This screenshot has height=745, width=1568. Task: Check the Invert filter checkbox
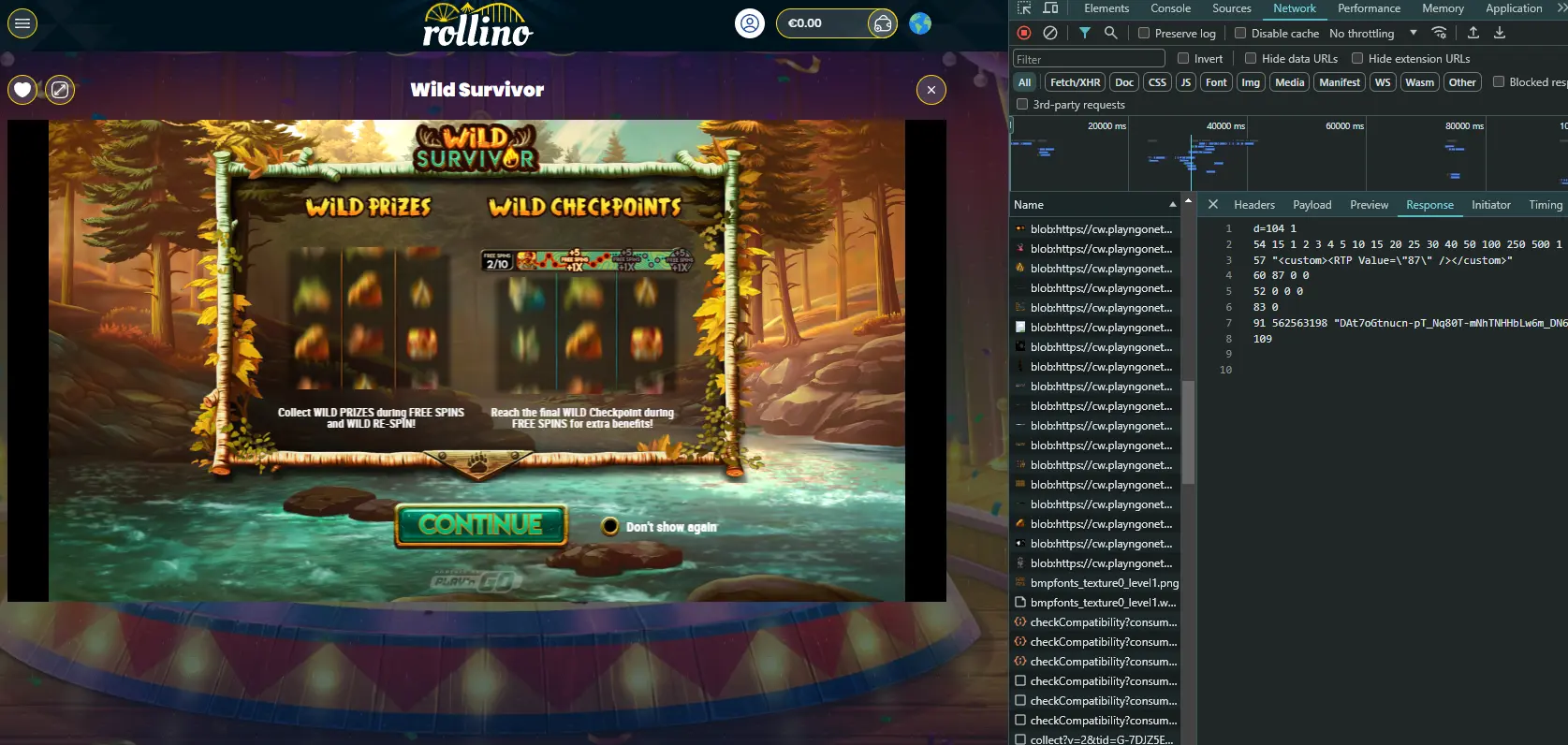1183,58
